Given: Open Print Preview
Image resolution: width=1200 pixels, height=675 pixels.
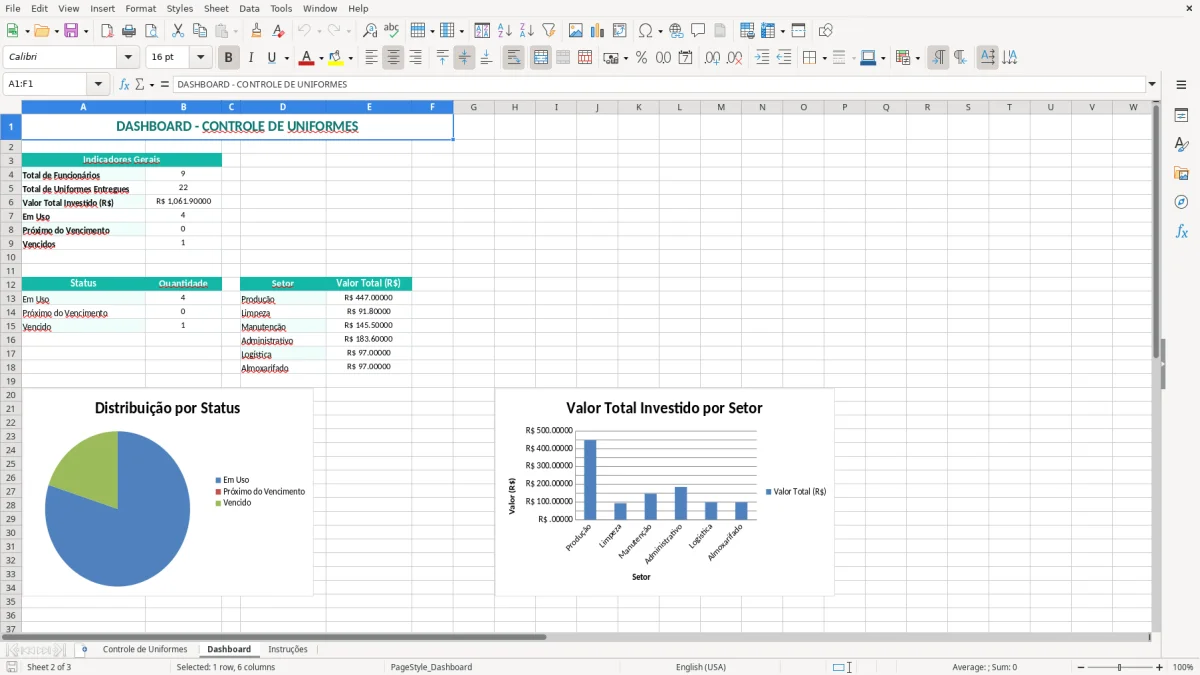Looking at the screenshot, I should 151,31.
